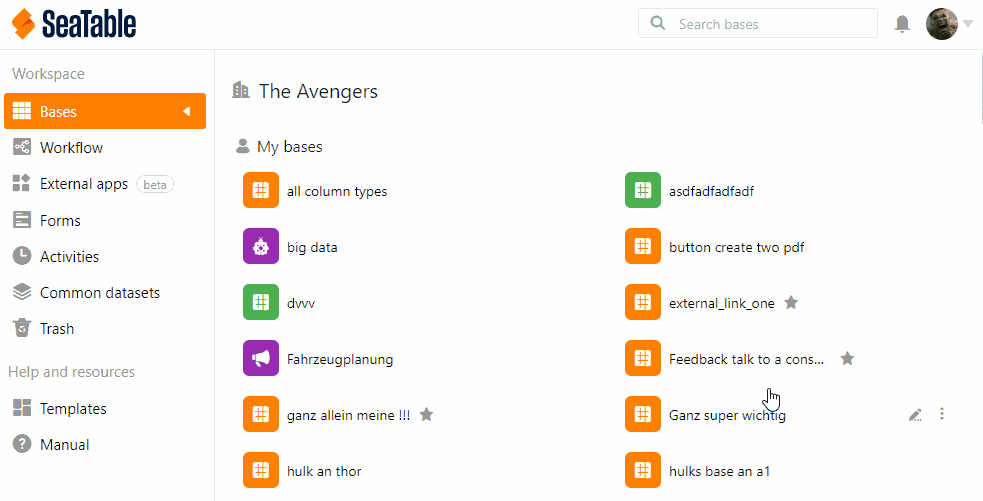
Task: Open Trash from the sidebar
Action: [x=57, y=329]
